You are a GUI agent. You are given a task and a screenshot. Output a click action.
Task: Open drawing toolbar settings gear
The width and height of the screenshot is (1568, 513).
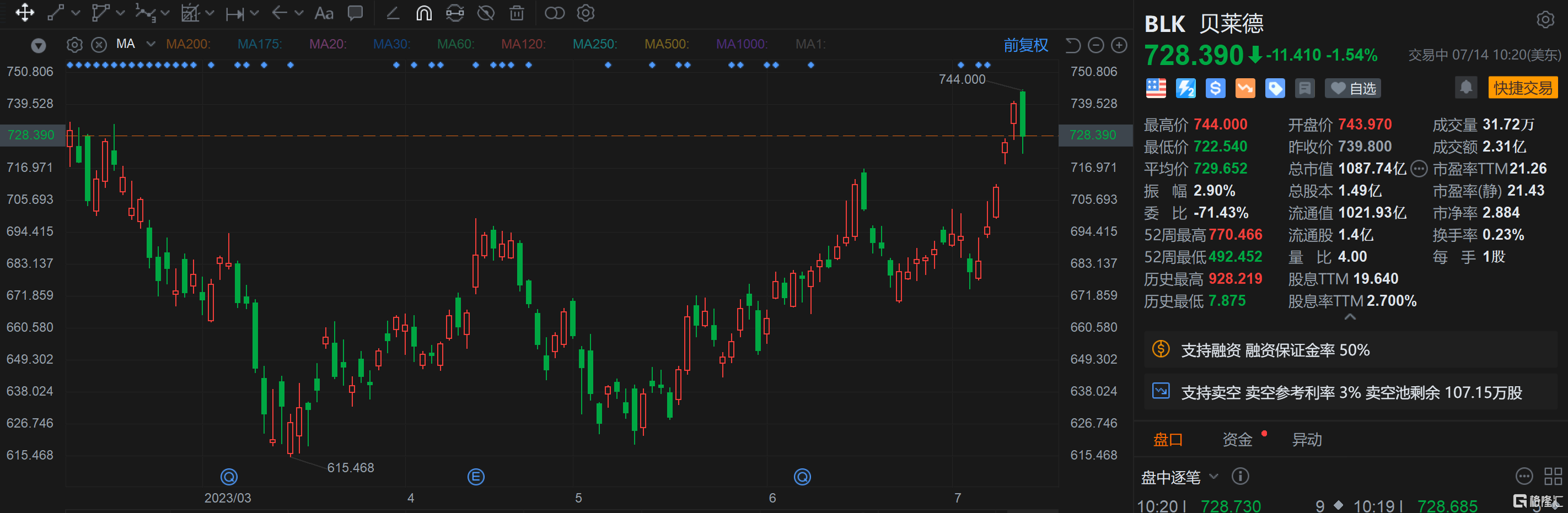point(586,13)
